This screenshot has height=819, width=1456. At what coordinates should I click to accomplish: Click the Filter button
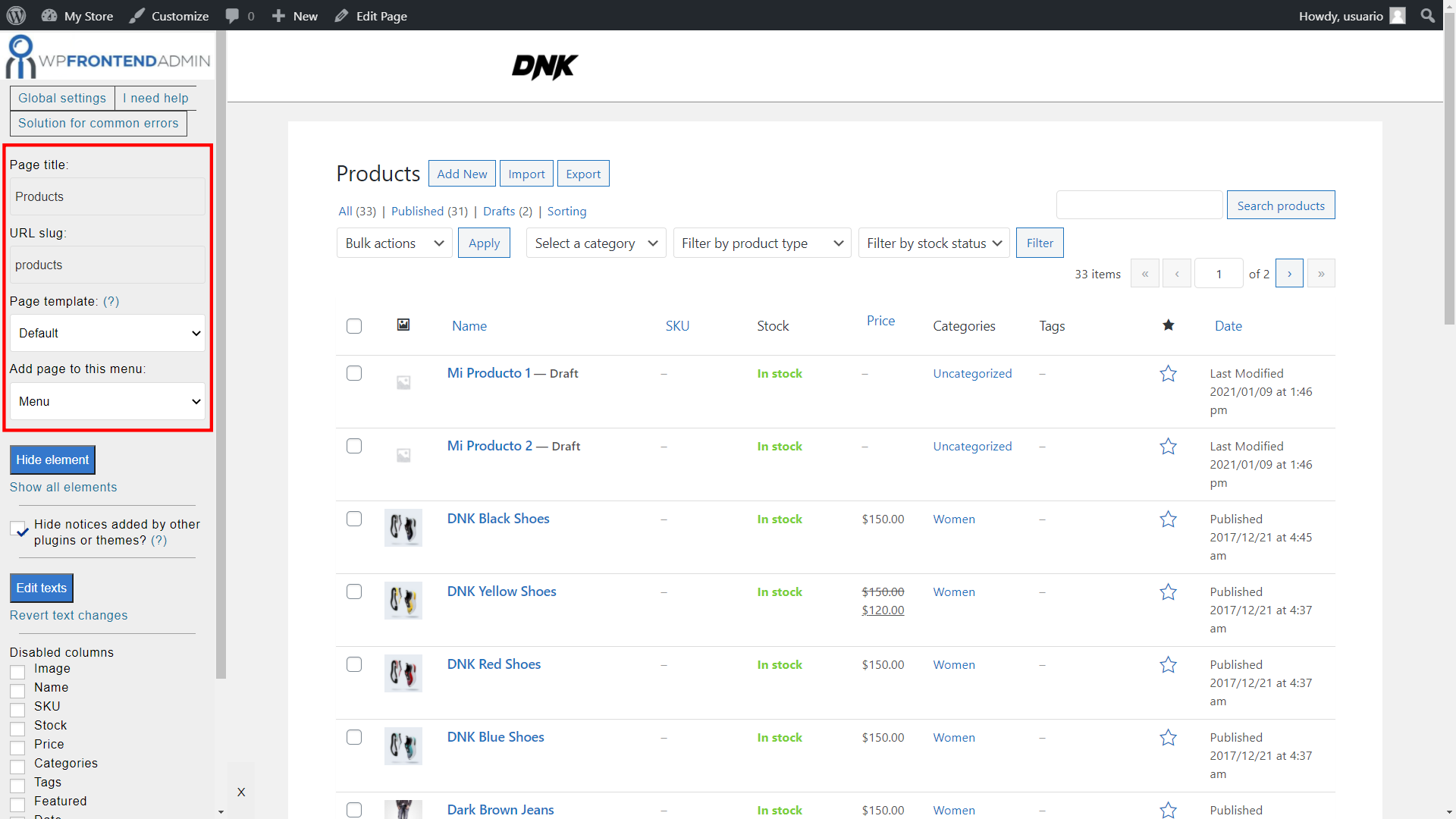(1040, 243)
